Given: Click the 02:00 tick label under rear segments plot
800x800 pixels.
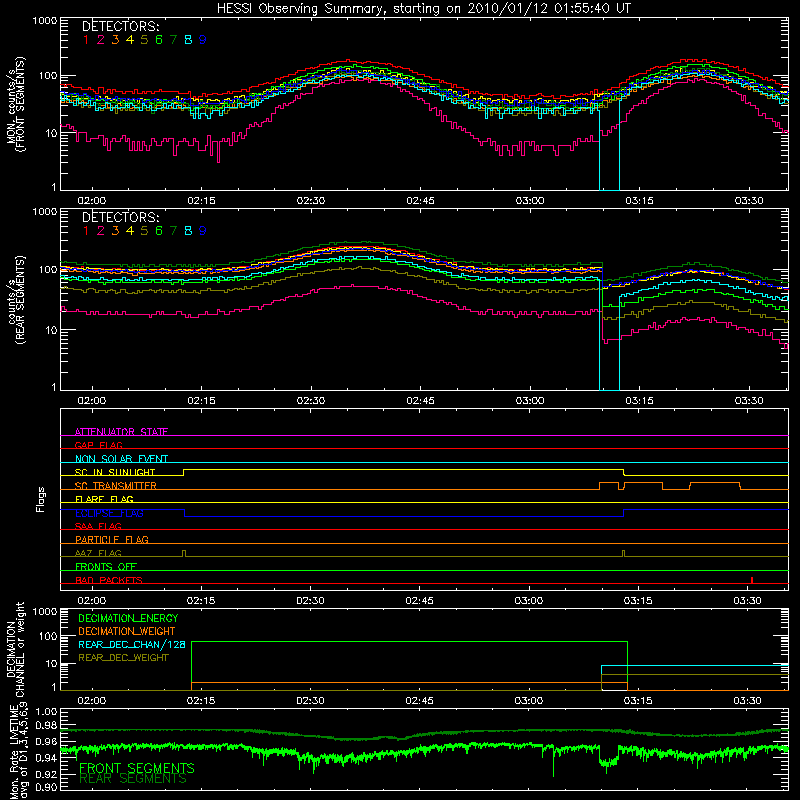Looking at the screenshot, I should pos(92,401).
